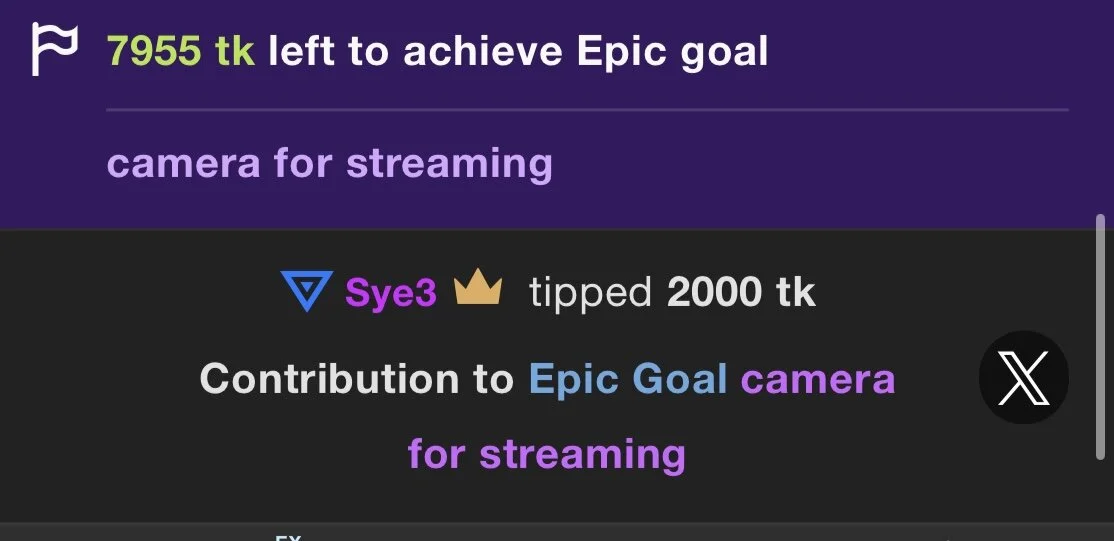Click the word "tipped" in chat message

click(x=589, y=293)
